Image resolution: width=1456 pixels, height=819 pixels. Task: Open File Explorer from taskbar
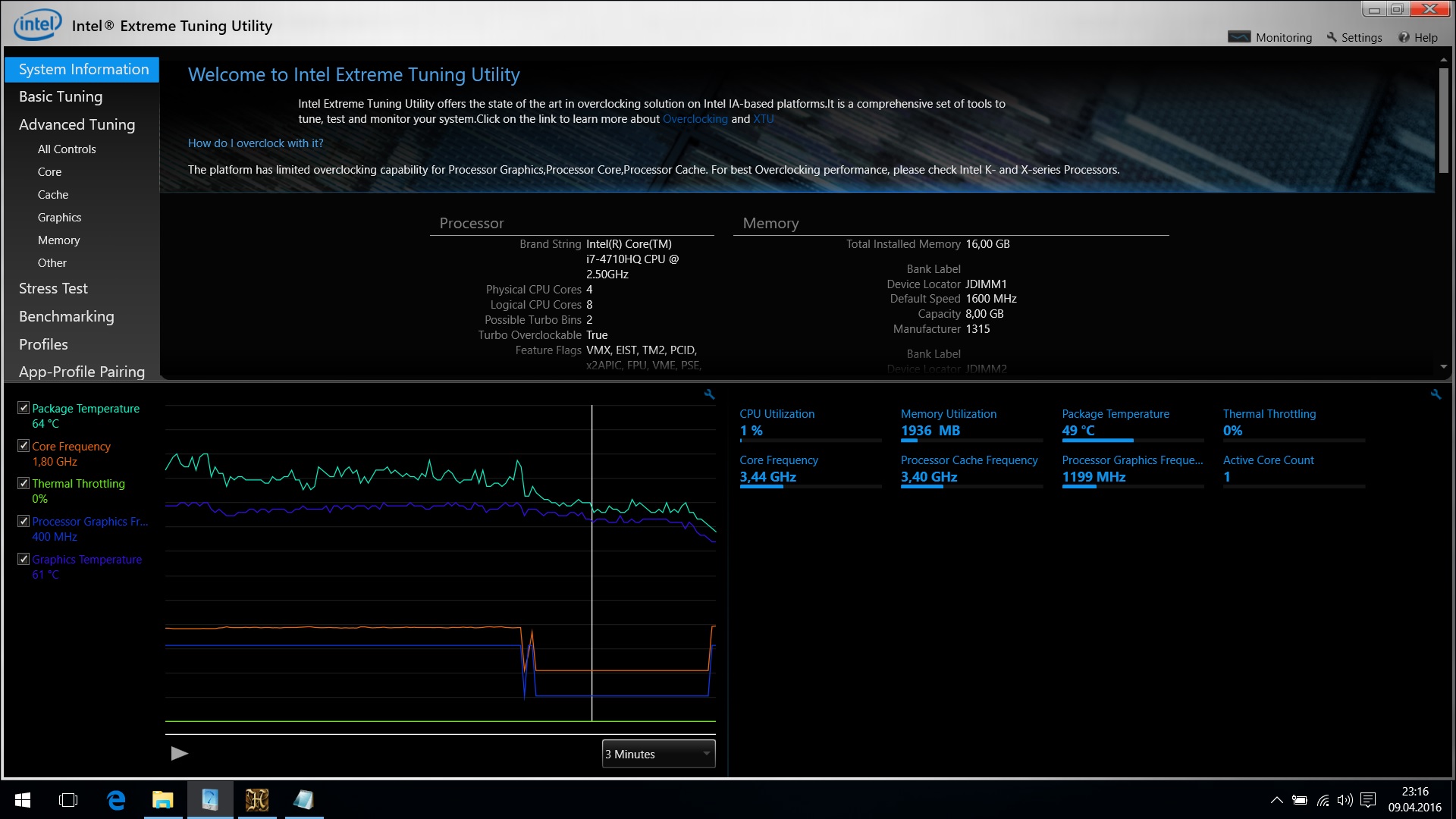click(x=163, y=800)
